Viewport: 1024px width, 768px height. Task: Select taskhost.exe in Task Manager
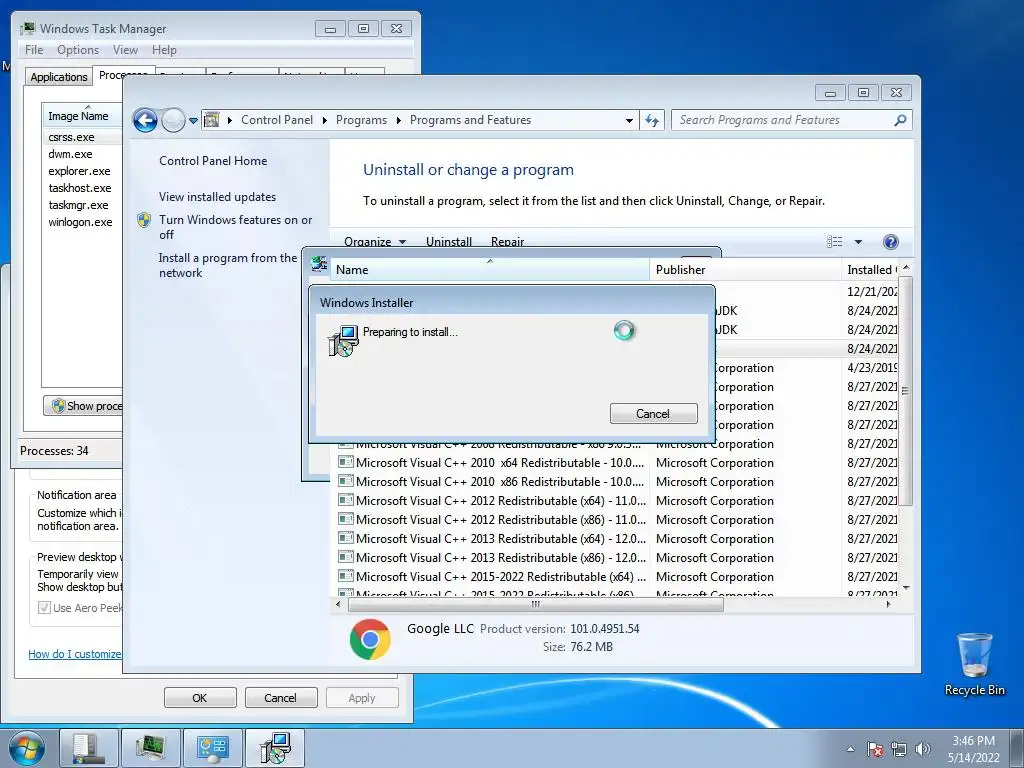click(x=80, y=188)
